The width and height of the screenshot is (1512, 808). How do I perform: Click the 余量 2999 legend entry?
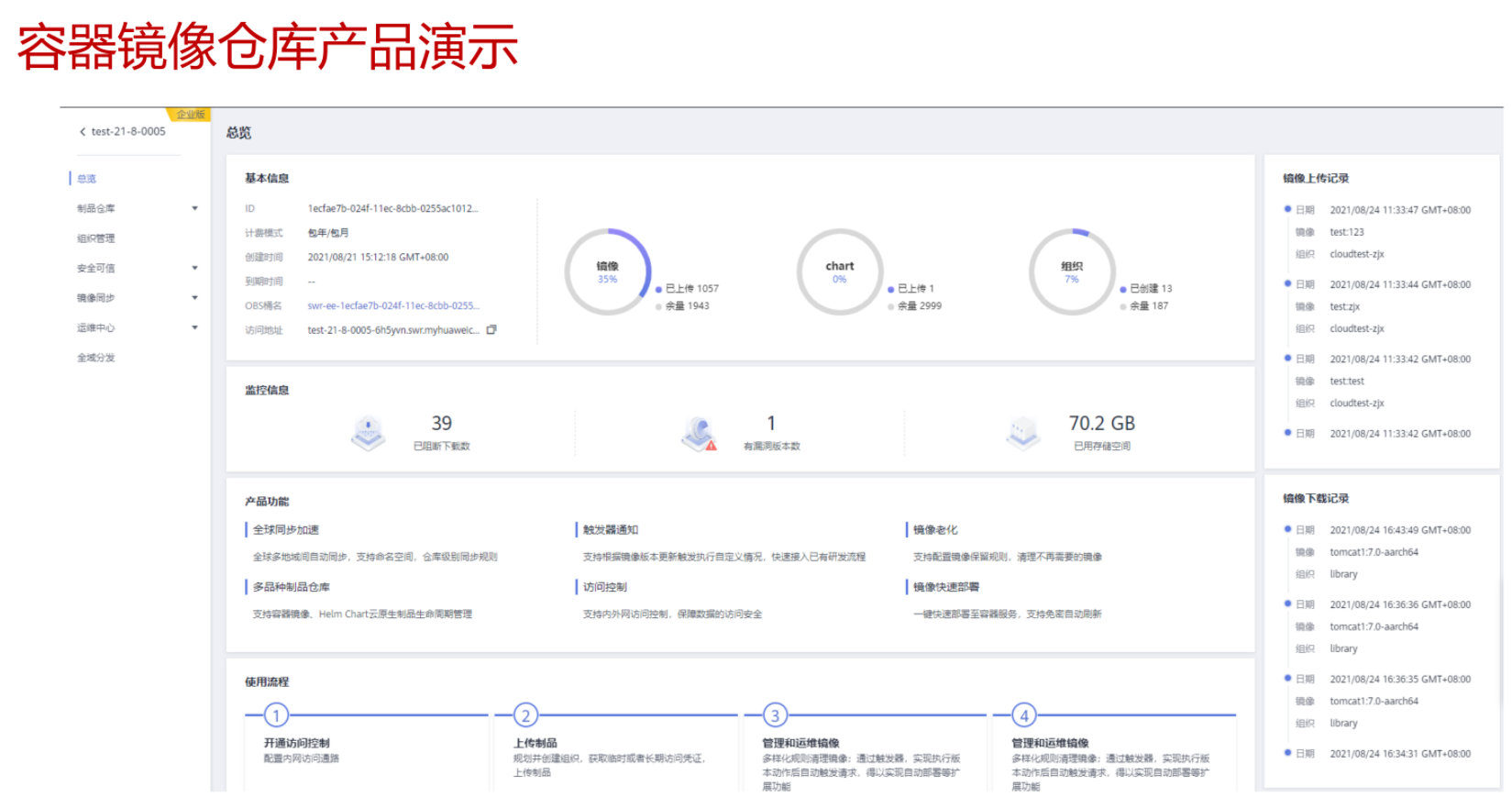915,306
